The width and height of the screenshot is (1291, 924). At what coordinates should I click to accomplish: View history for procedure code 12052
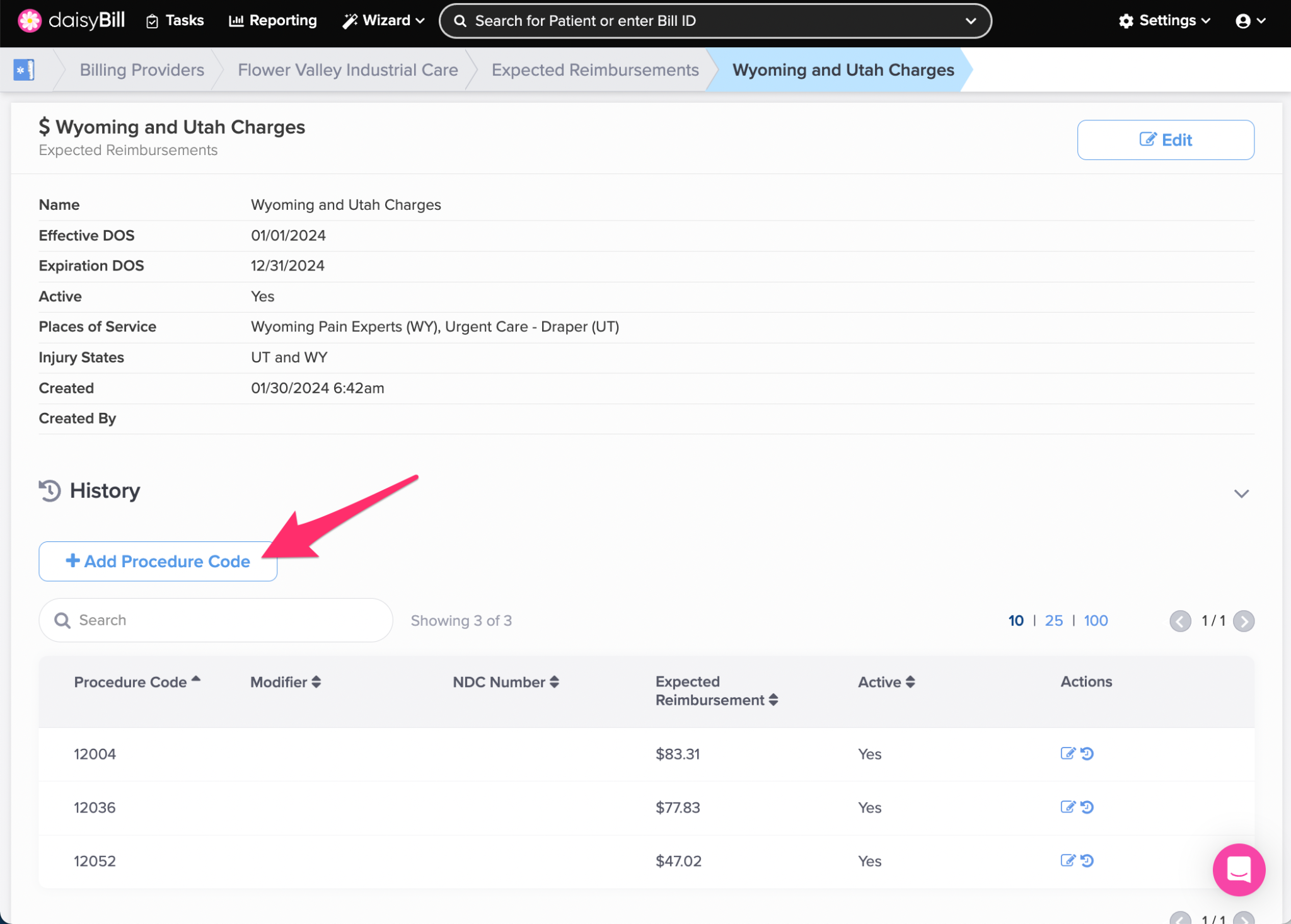click(x=1087, y=860)
